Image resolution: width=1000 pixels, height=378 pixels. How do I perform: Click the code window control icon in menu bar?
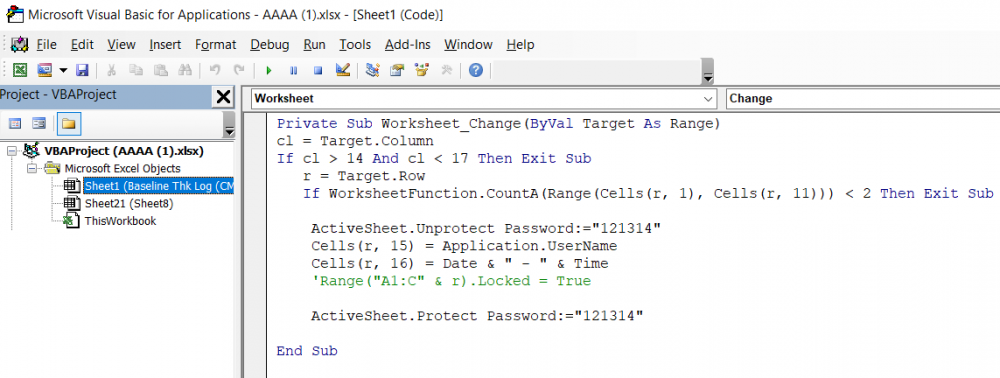pyautogui.click(x=20, y=45)
